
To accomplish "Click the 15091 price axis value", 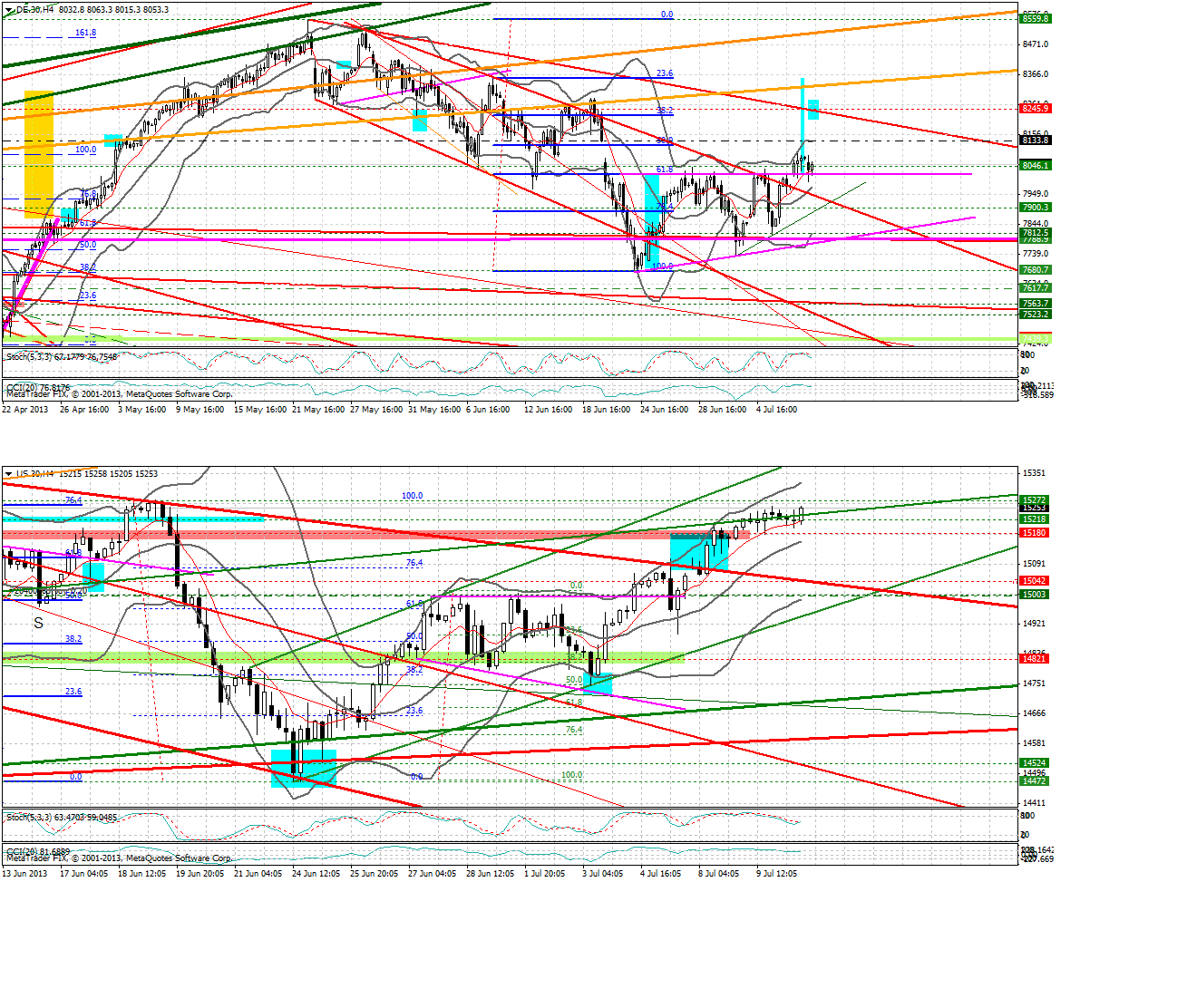I will coord(1034,563).
